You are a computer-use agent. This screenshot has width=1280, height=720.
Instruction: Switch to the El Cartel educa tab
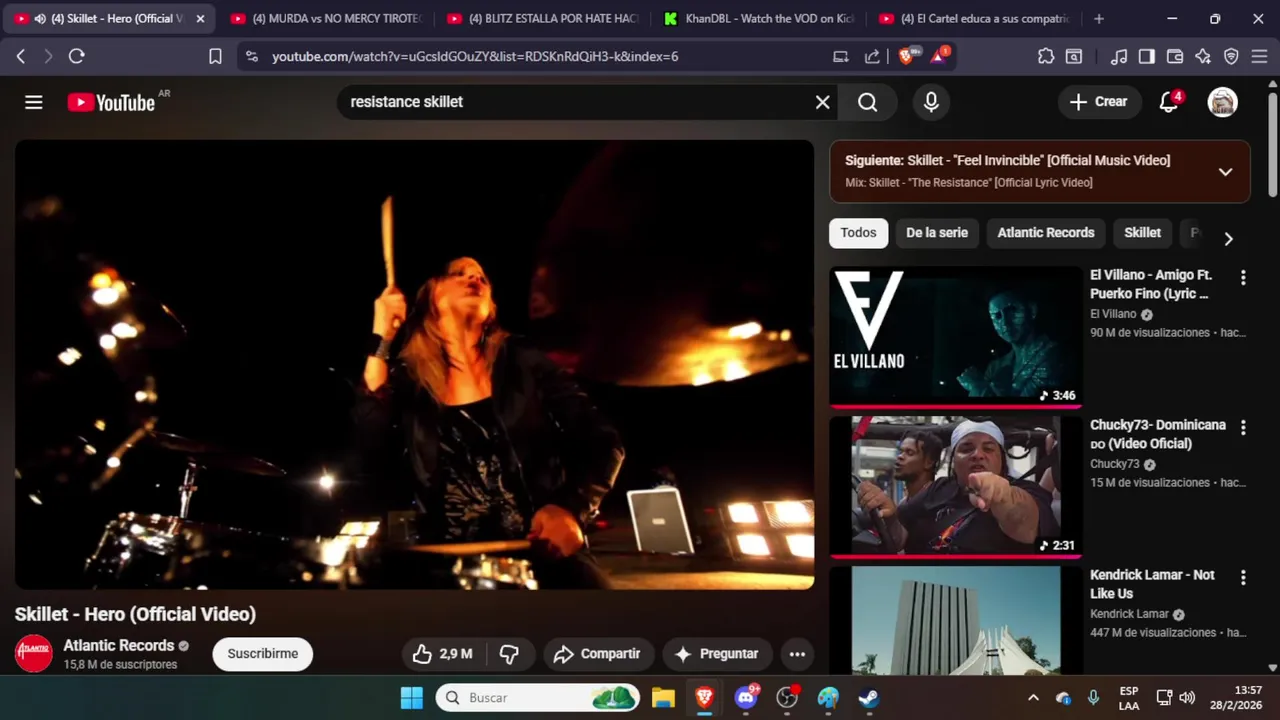(974, 19)
